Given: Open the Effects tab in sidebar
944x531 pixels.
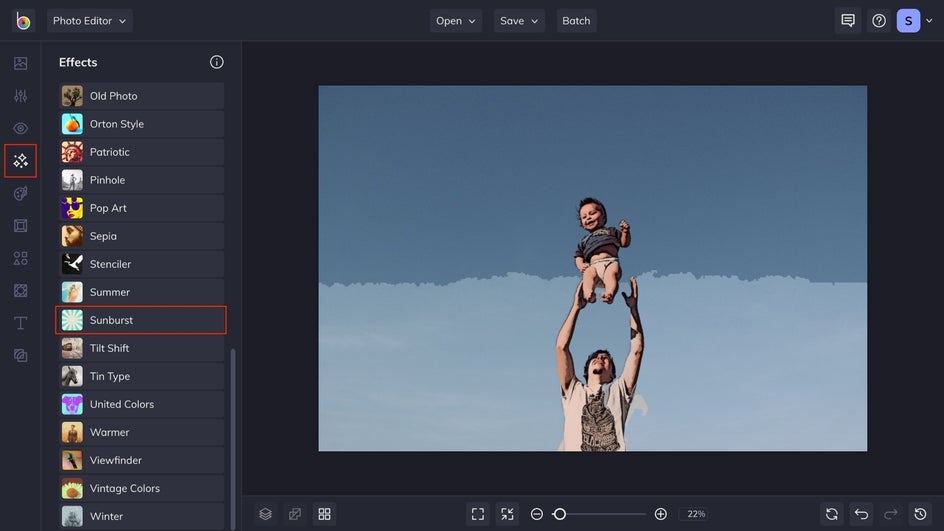Looking at the screenshot, I should (x=20, y=161).
